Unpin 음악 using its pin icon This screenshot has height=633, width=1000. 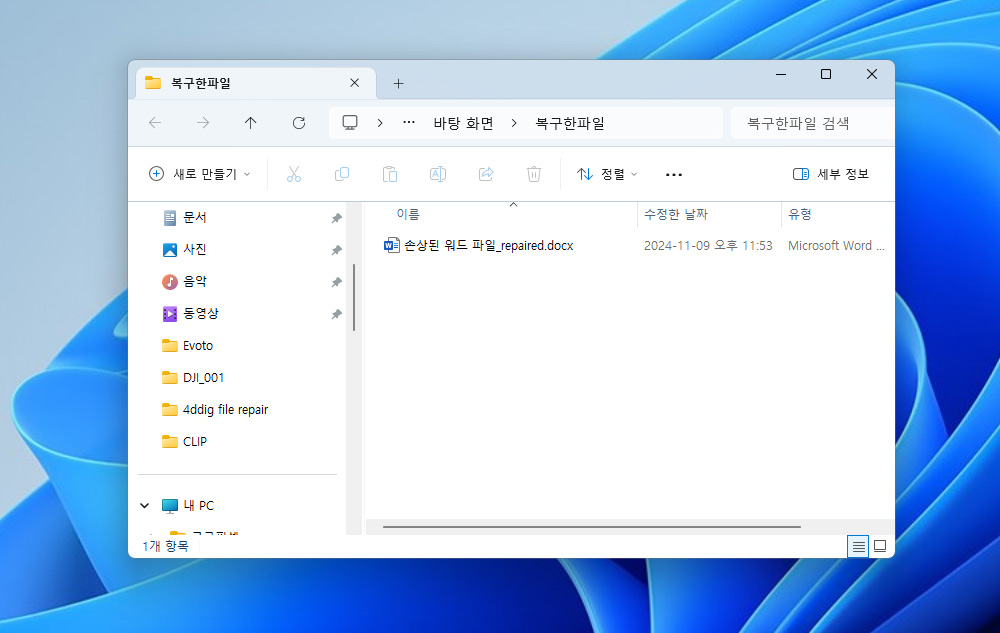pyautogui.click(x=336, y=282)
